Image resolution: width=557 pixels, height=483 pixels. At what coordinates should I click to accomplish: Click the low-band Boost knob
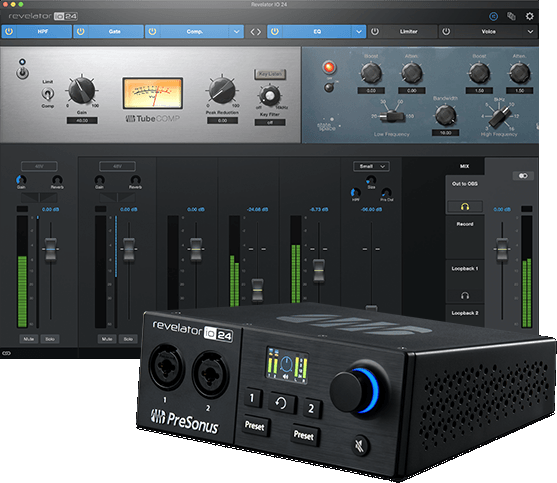[371, 73]
